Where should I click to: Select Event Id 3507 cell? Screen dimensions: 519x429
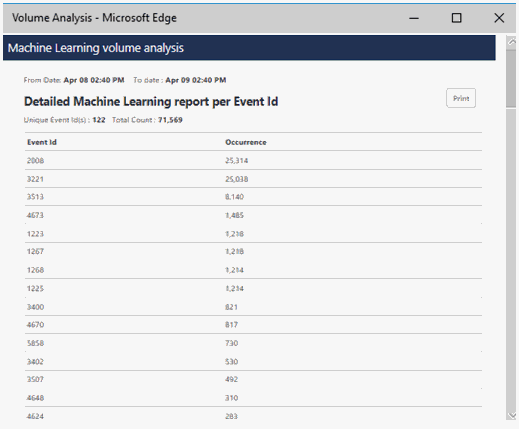coord(35,379)
